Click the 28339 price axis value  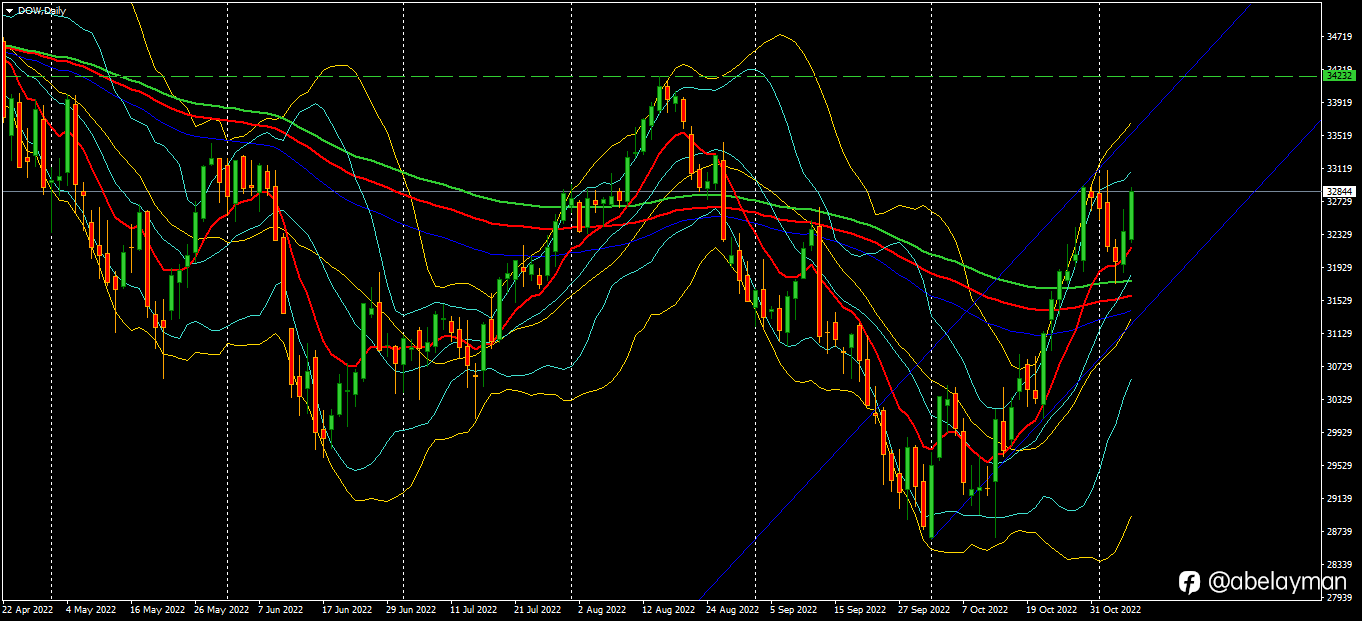[1340, 564]
